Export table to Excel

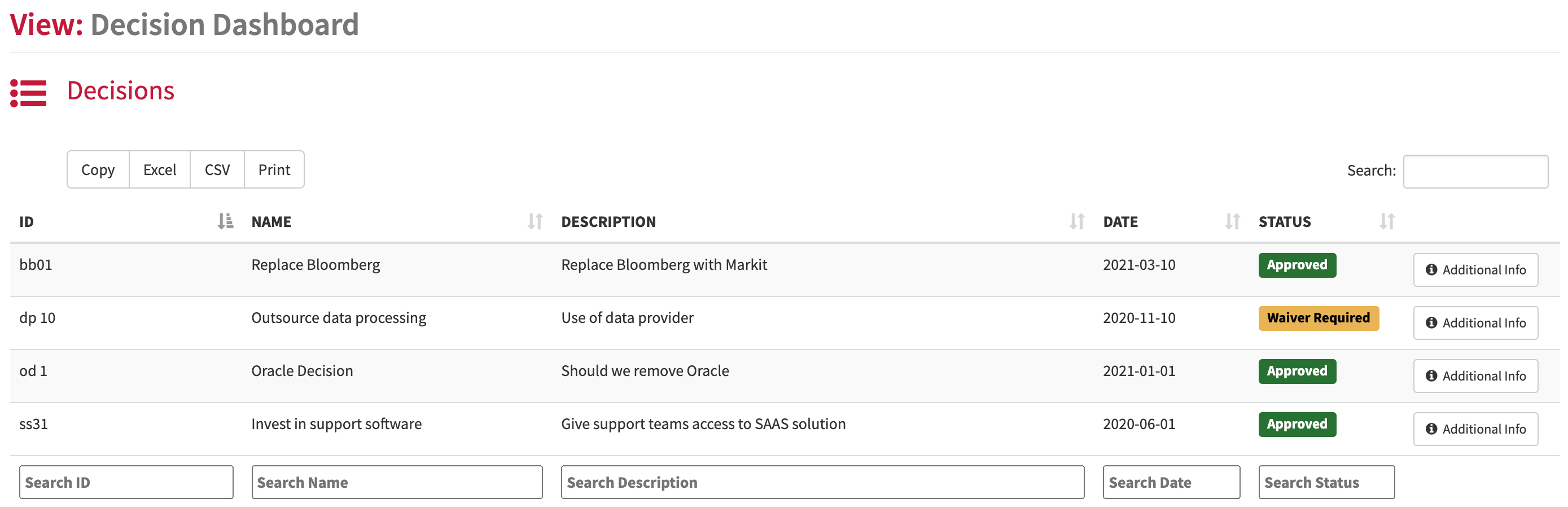[160, 170]
